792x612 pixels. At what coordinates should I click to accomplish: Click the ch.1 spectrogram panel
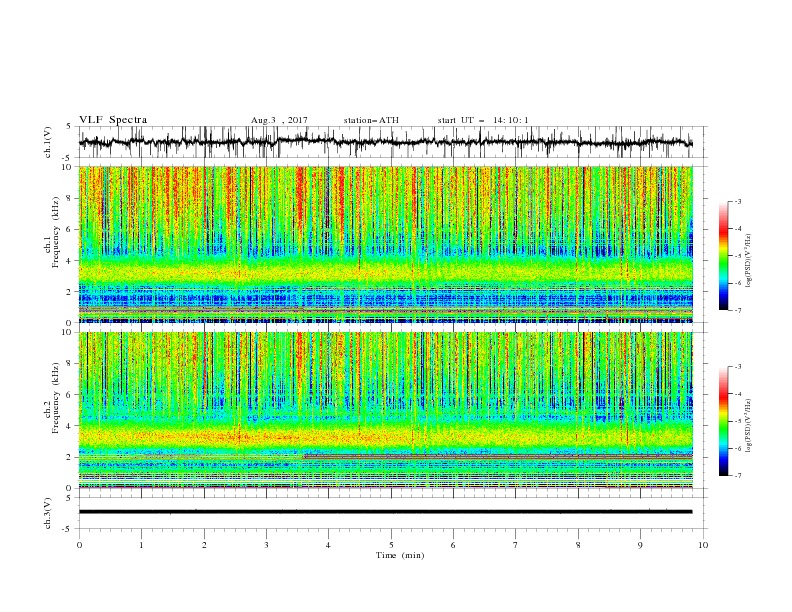pos(386,244)
